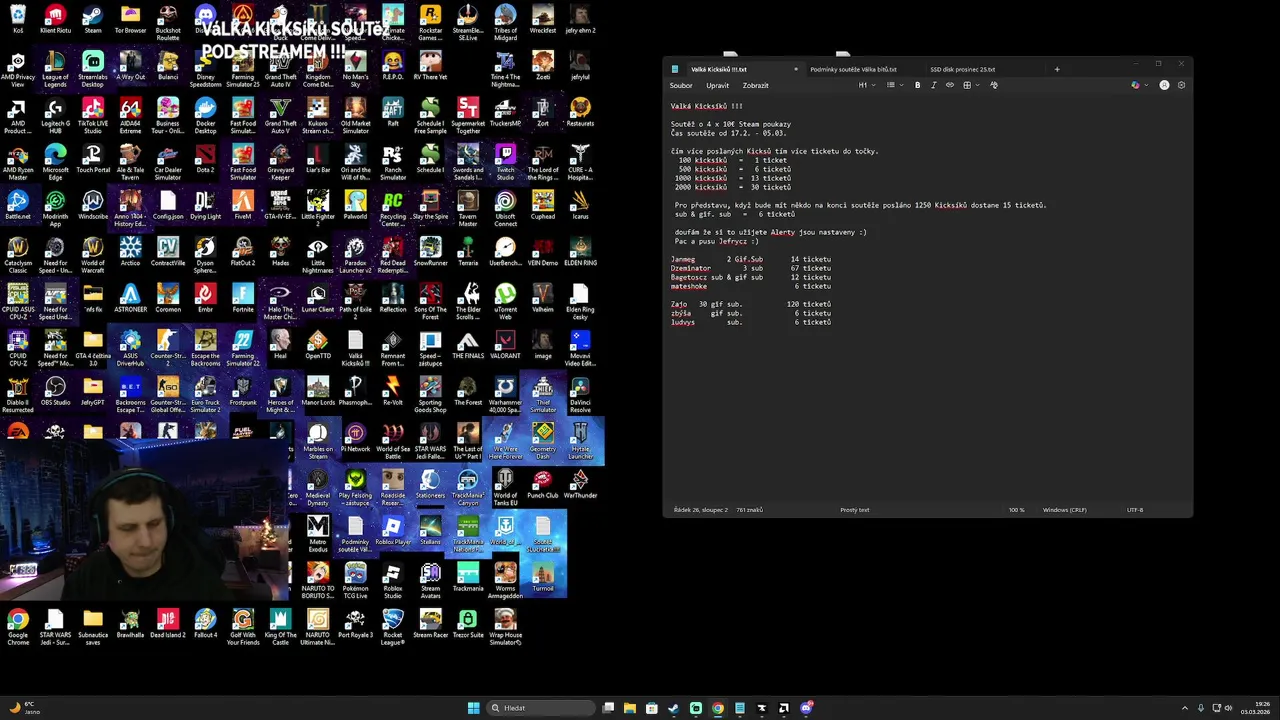Toggle italic formatting in Notepad
1280x720 pixels.
tap(934, 85)
